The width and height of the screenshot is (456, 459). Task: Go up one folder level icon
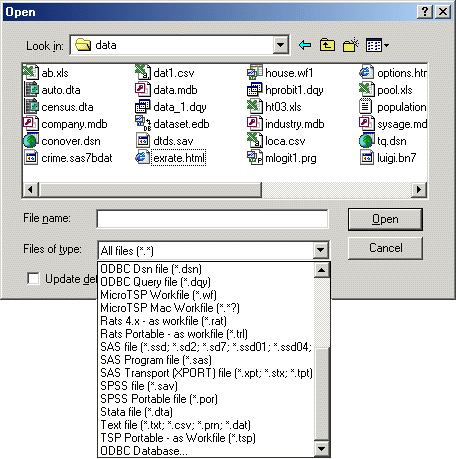[327, 45]
